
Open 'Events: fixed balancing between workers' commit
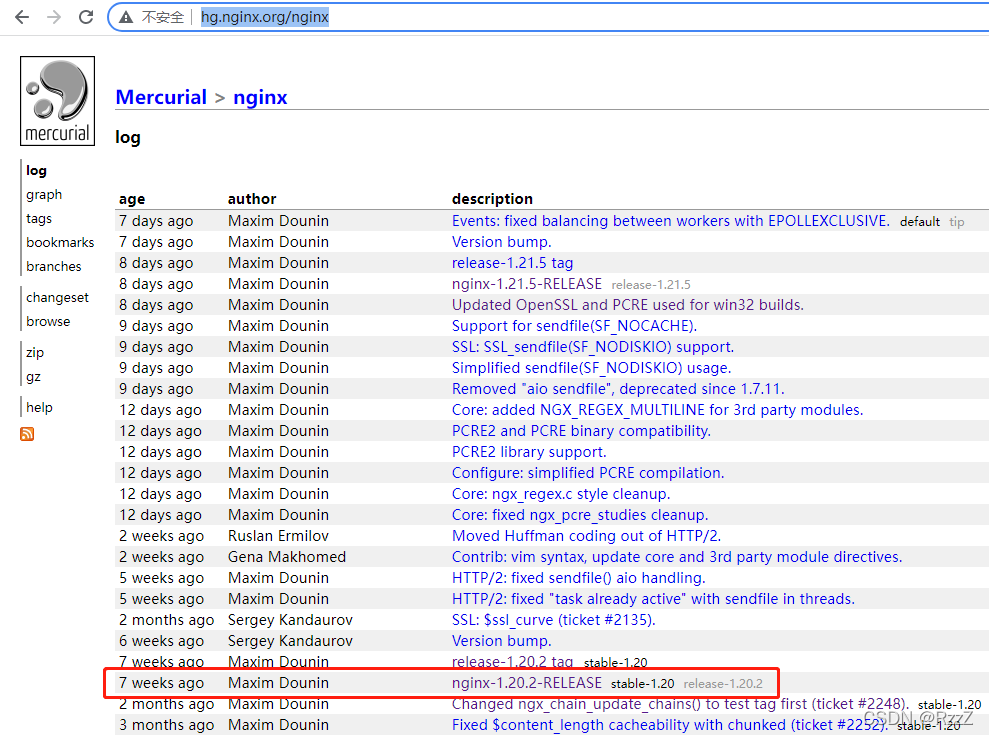tap(670, 221)
